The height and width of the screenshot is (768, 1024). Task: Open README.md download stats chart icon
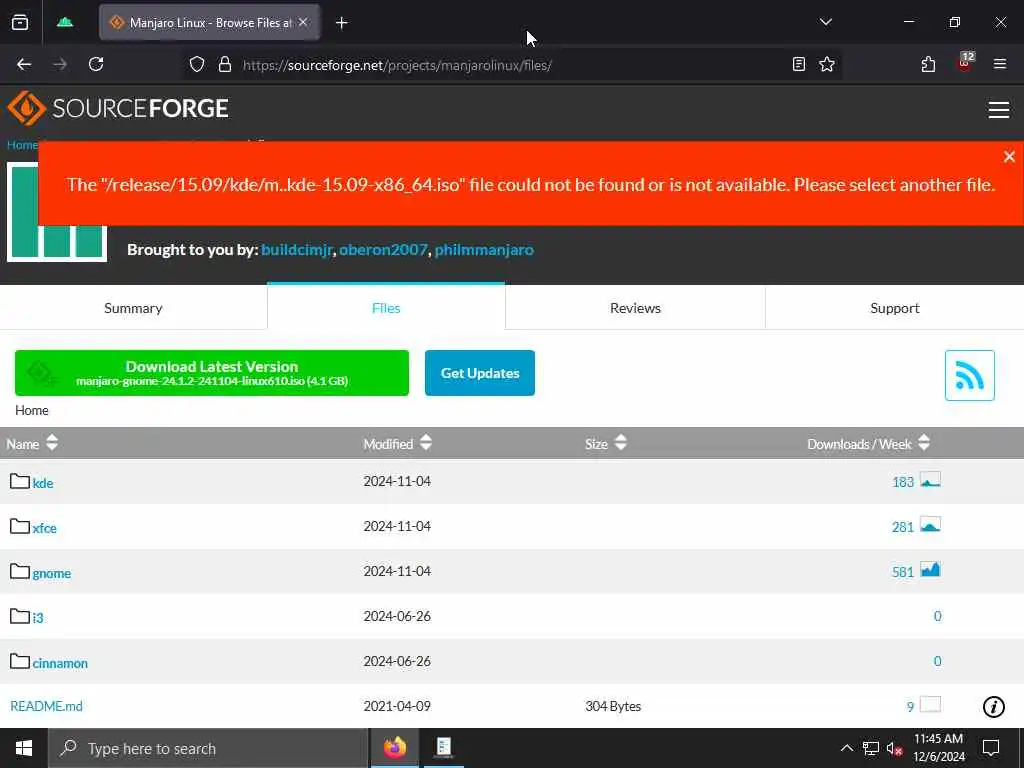930,704
